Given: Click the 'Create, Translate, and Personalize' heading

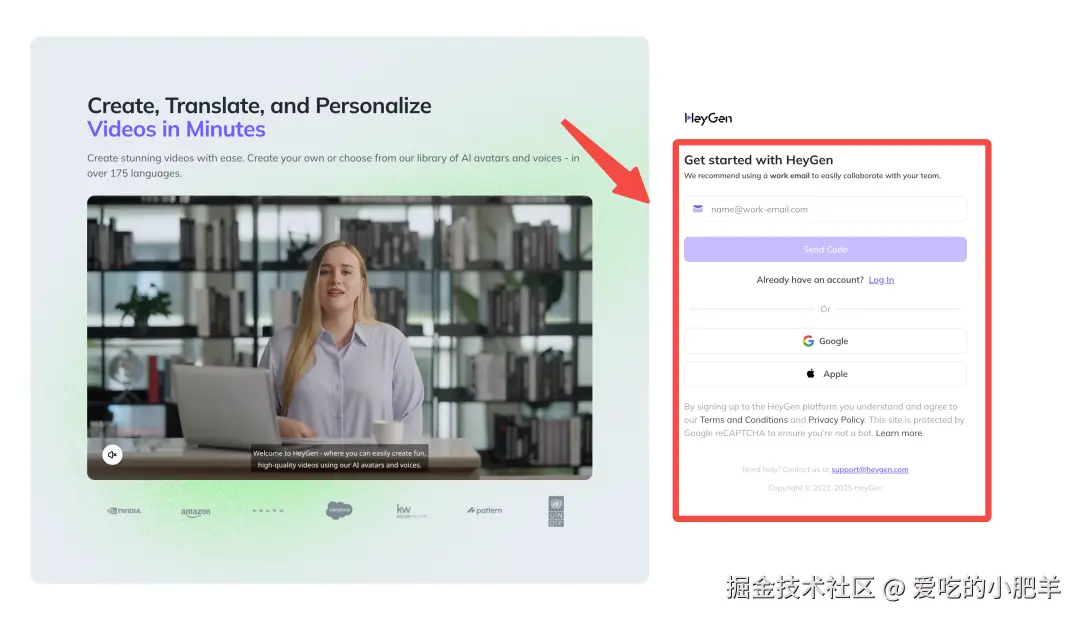Looking at the screenshot, I should (259, 105).
